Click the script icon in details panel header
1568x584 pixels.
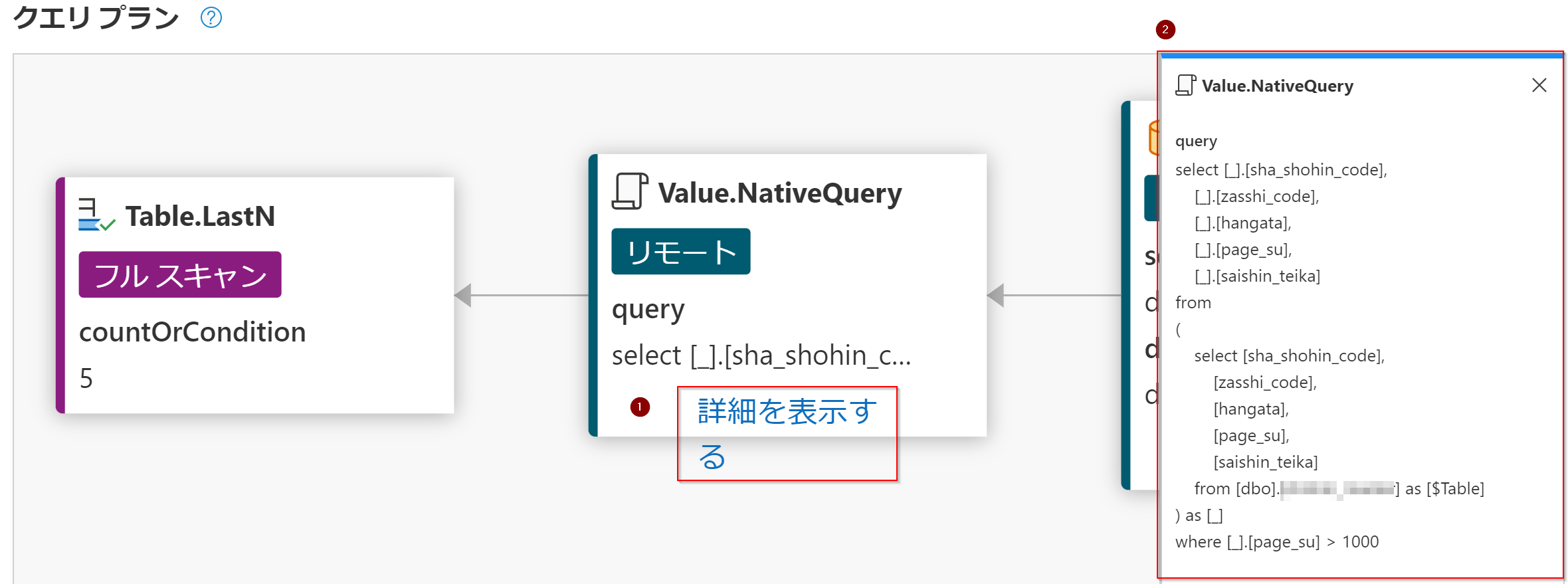tap(1186, 86)
